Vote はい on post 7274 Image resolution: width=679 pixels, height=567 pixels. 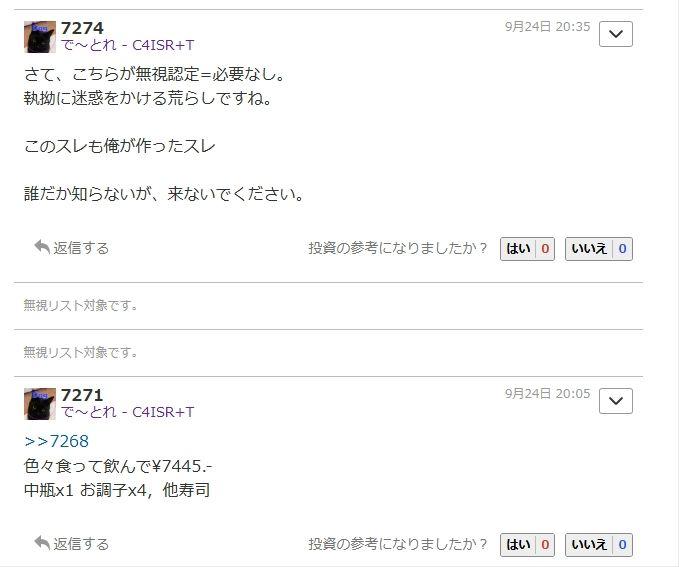[527, 249]
